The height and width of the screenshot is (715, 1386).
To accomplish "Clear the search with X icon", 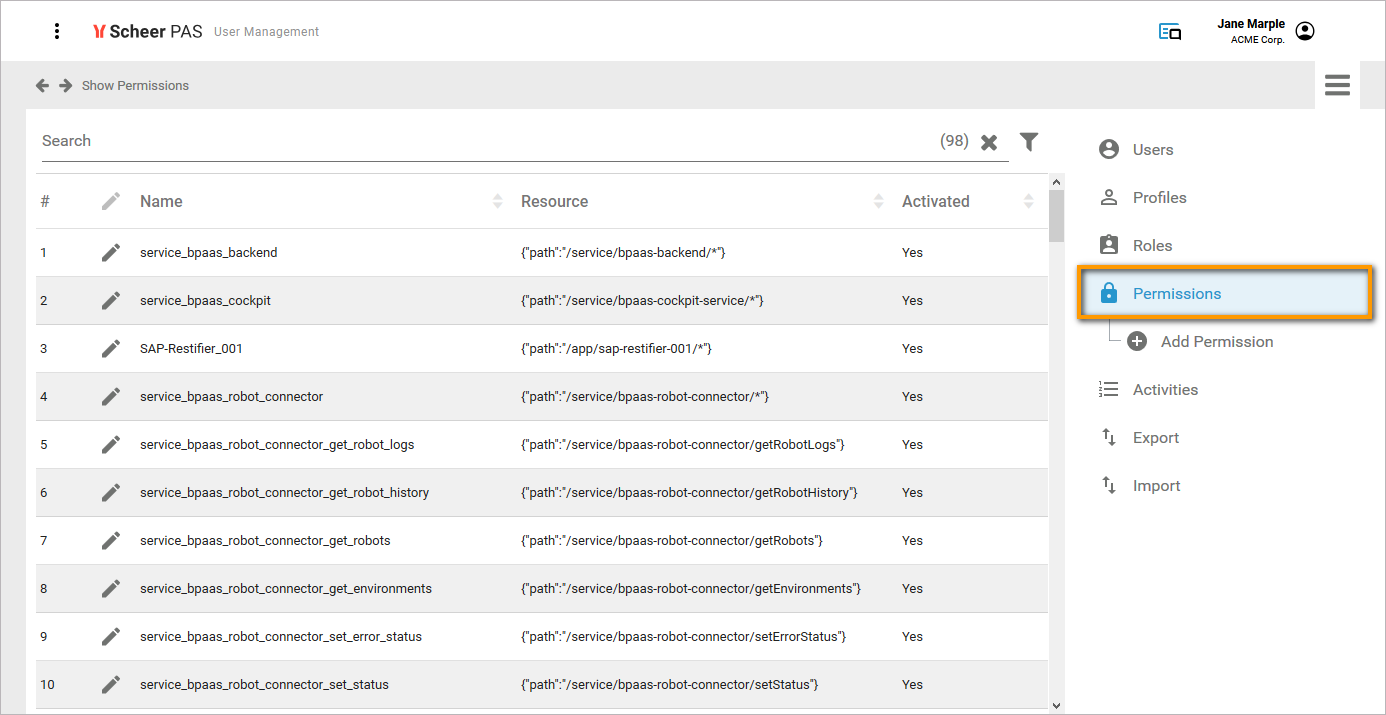I will point(989,142).
